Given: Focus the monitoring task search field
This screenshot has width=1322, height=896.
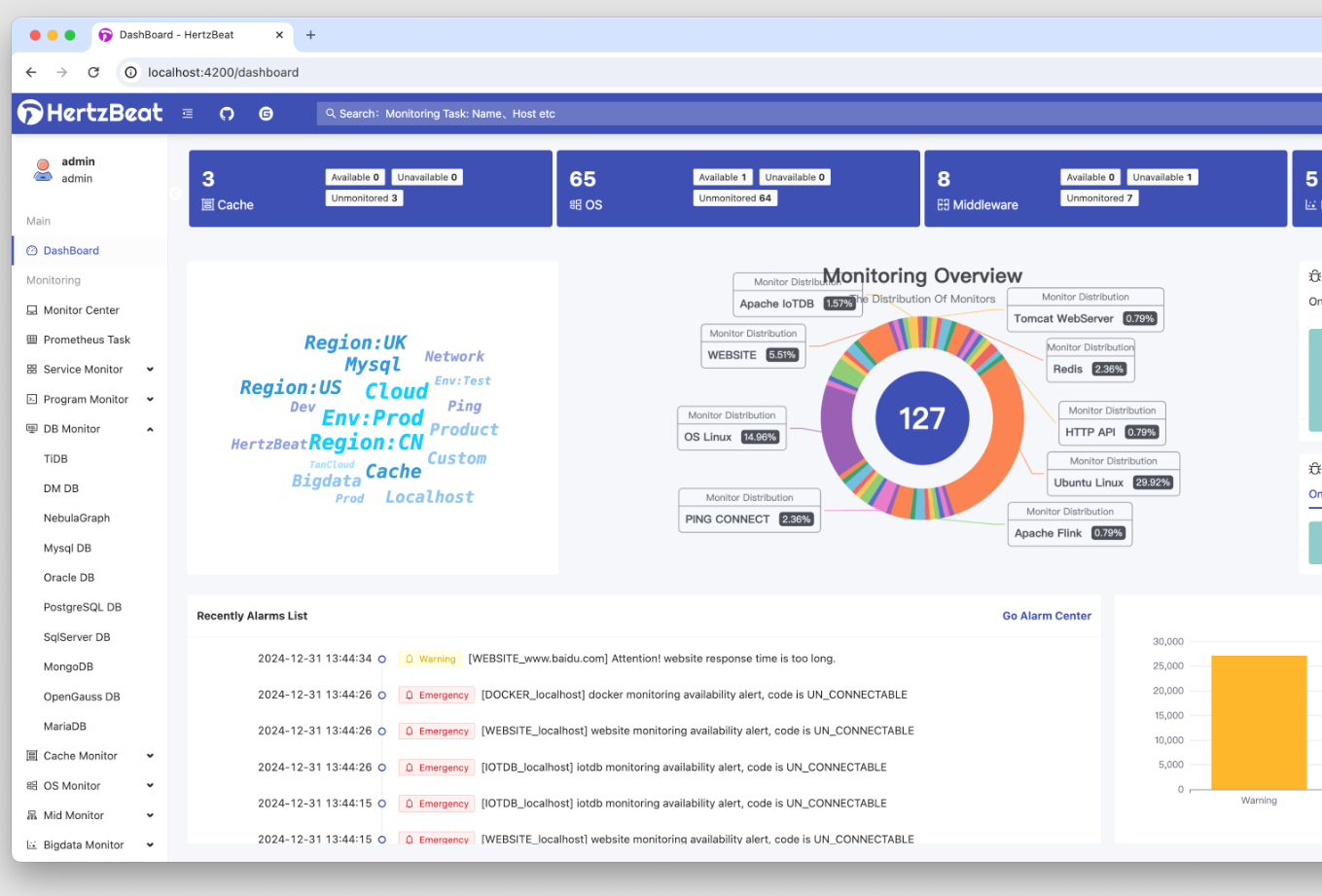Looking at the screenshot, I should tap(681, 114).
